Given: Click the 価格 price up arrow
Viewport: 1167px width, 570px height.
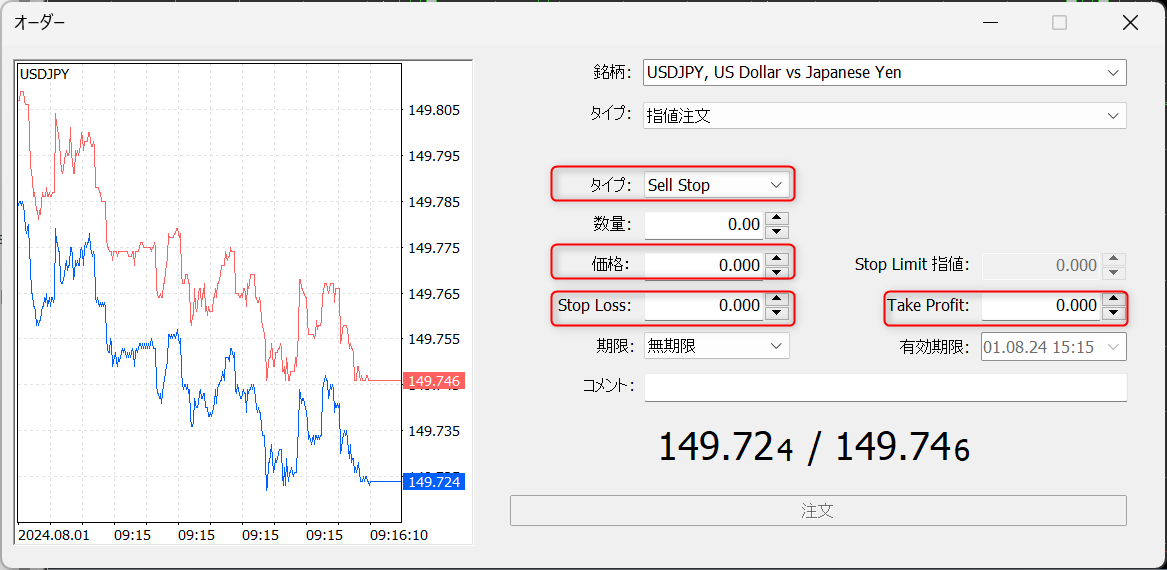Looking at the screenshot, I should [x=777, y=258].
